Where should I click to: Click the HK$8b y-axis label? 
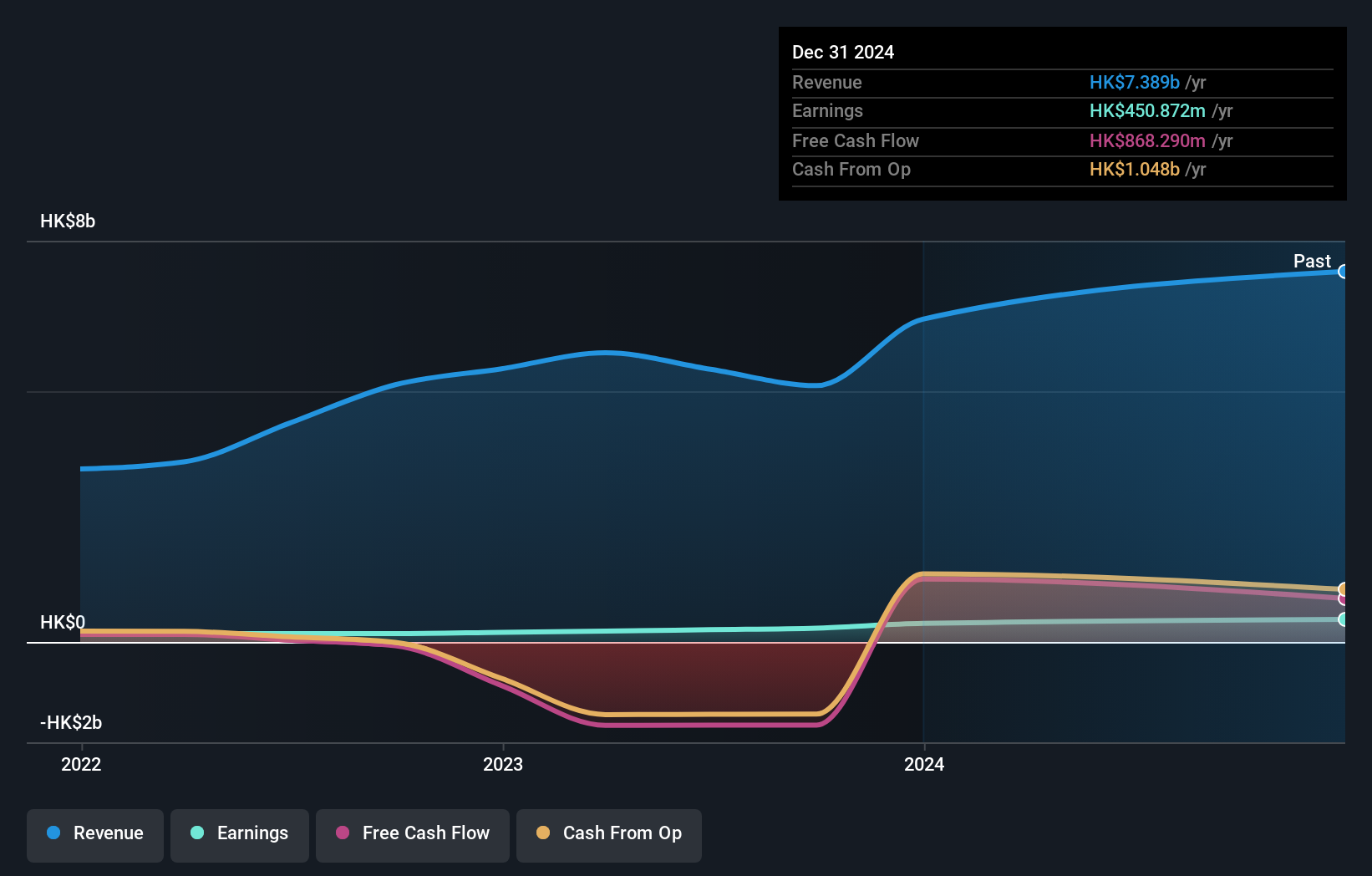[x=68, y=222]
